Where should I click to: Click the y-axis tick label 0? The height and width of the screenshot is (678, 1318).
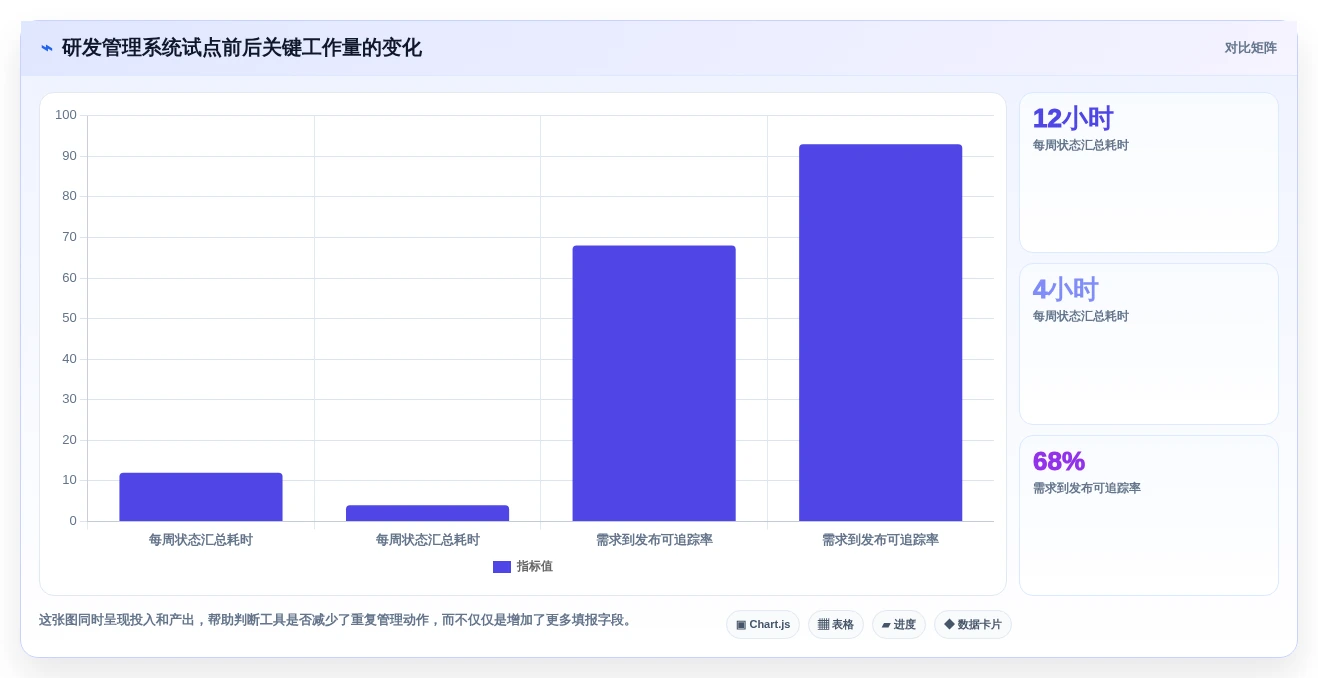coord(73,521)
